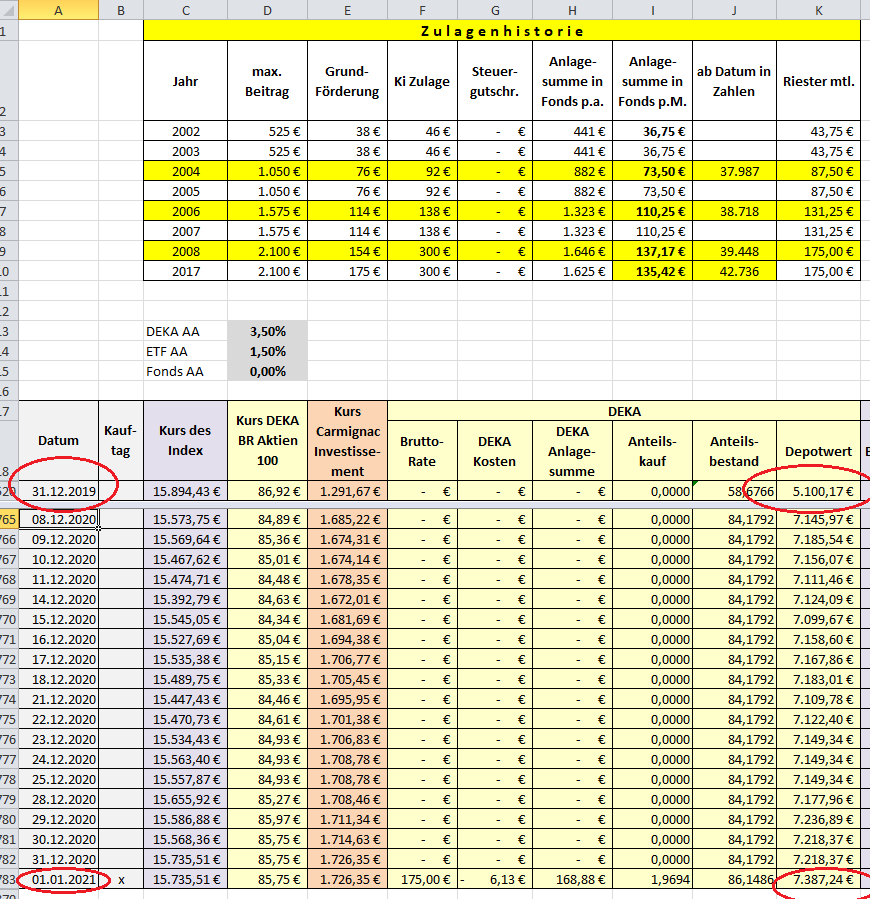Select the Depotwert cell showing 7.387,24 €
The image size is (870, 899).
coord(818,879)
